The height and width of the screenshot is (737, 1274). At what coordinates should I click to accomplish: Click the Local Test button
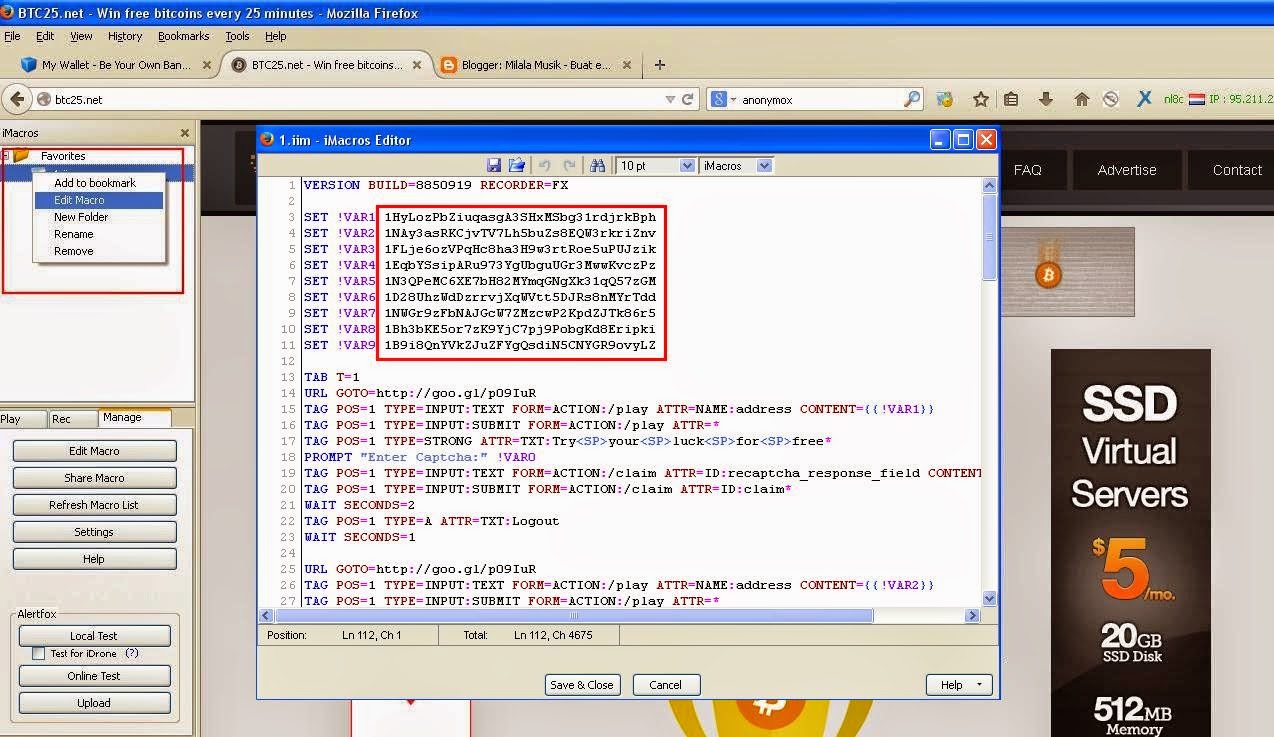tap(94, 636)
